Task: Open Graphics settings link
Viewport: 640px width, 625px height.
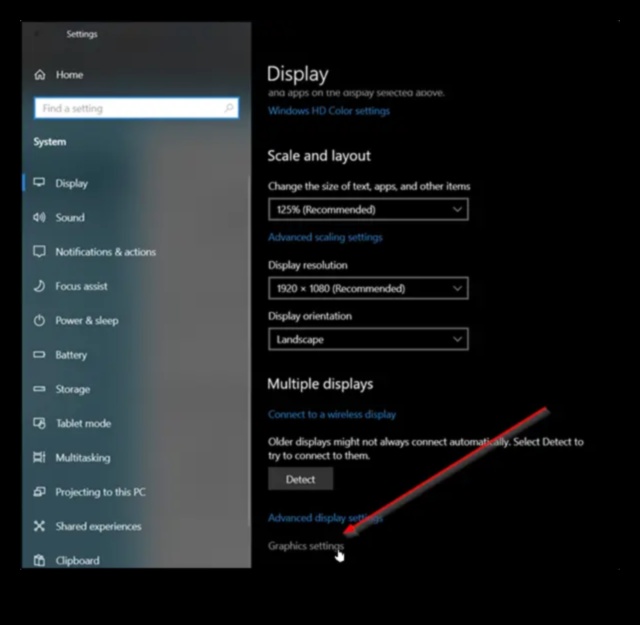Action: pos(305,546)
